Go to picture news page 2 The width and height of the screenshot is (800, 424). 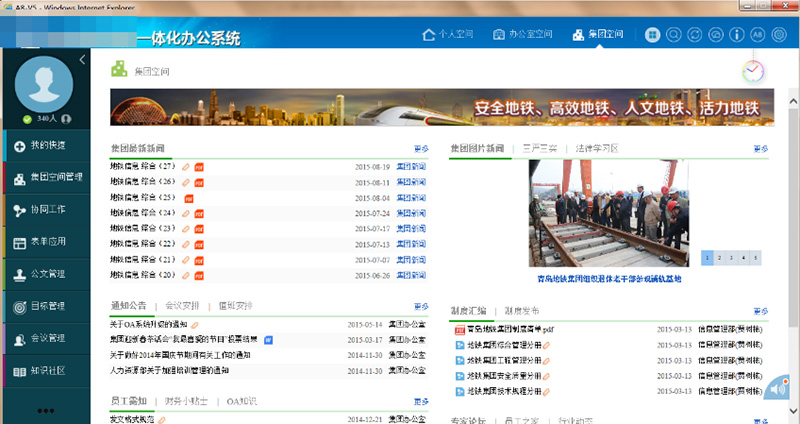pos(719,258)
